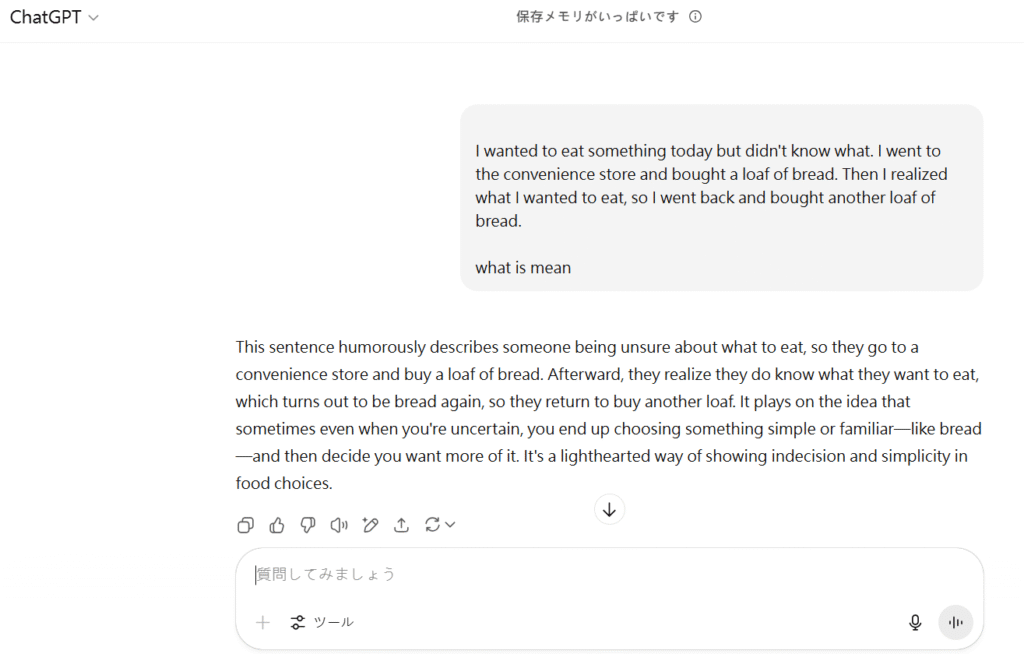Screen dimensions: 1024x654
Task: Click the info icon beside memory full notice
Action: click(x=696, y=17)
